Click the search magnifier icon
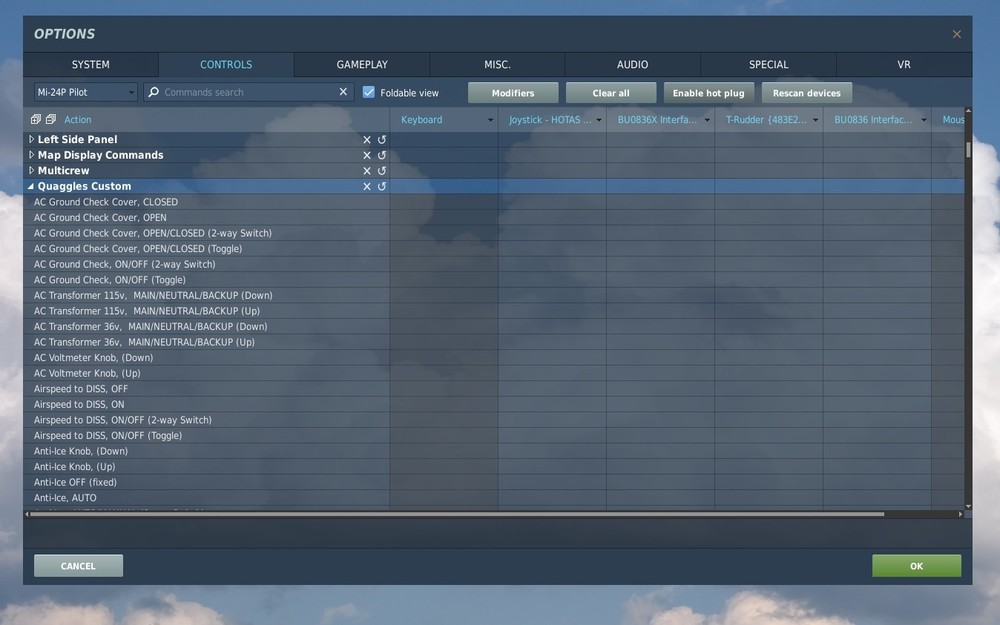Screen dimensions: 1000x625 click(x=153, y=92)
